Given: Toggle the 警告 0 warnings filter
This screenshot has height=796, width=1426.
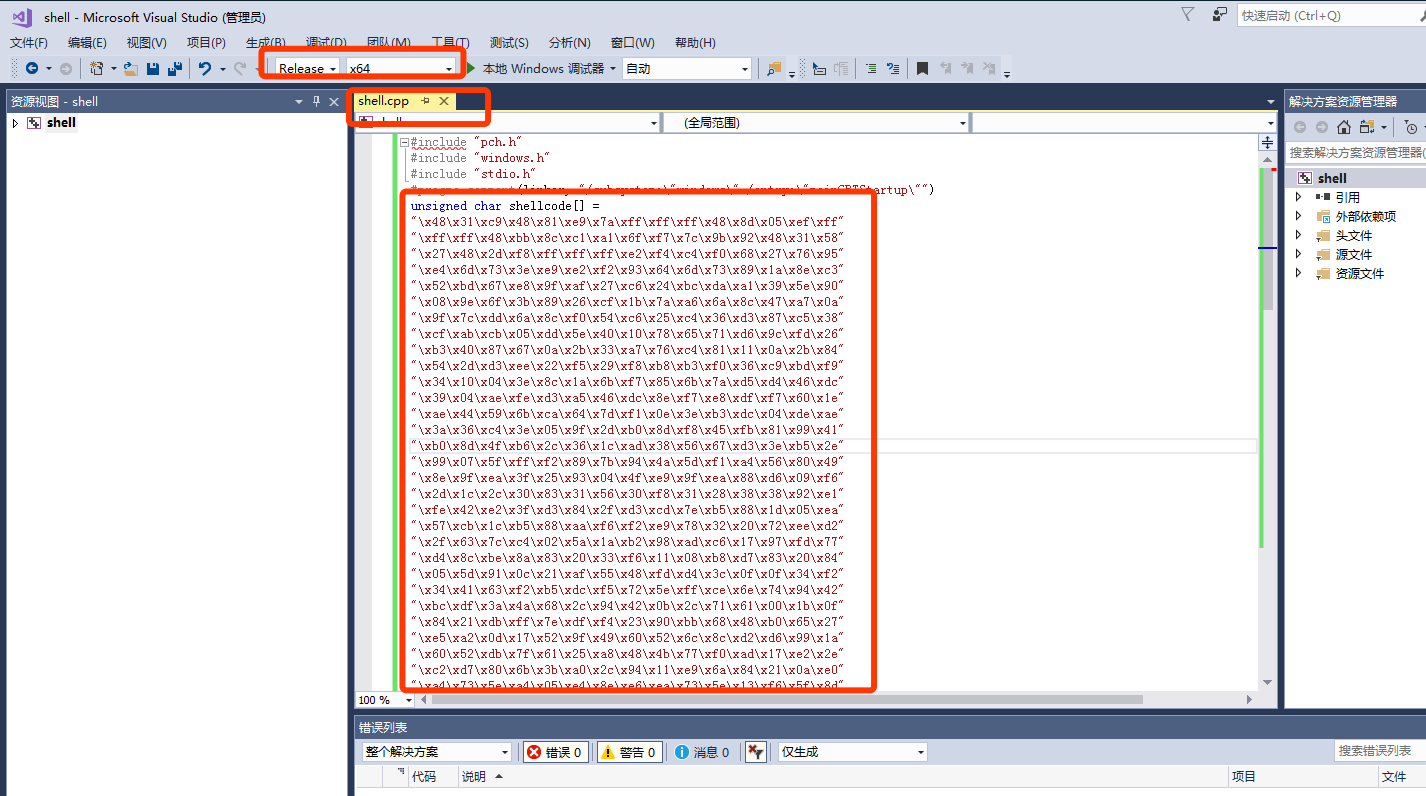Looking at the screenshot, I should [629, 752].
